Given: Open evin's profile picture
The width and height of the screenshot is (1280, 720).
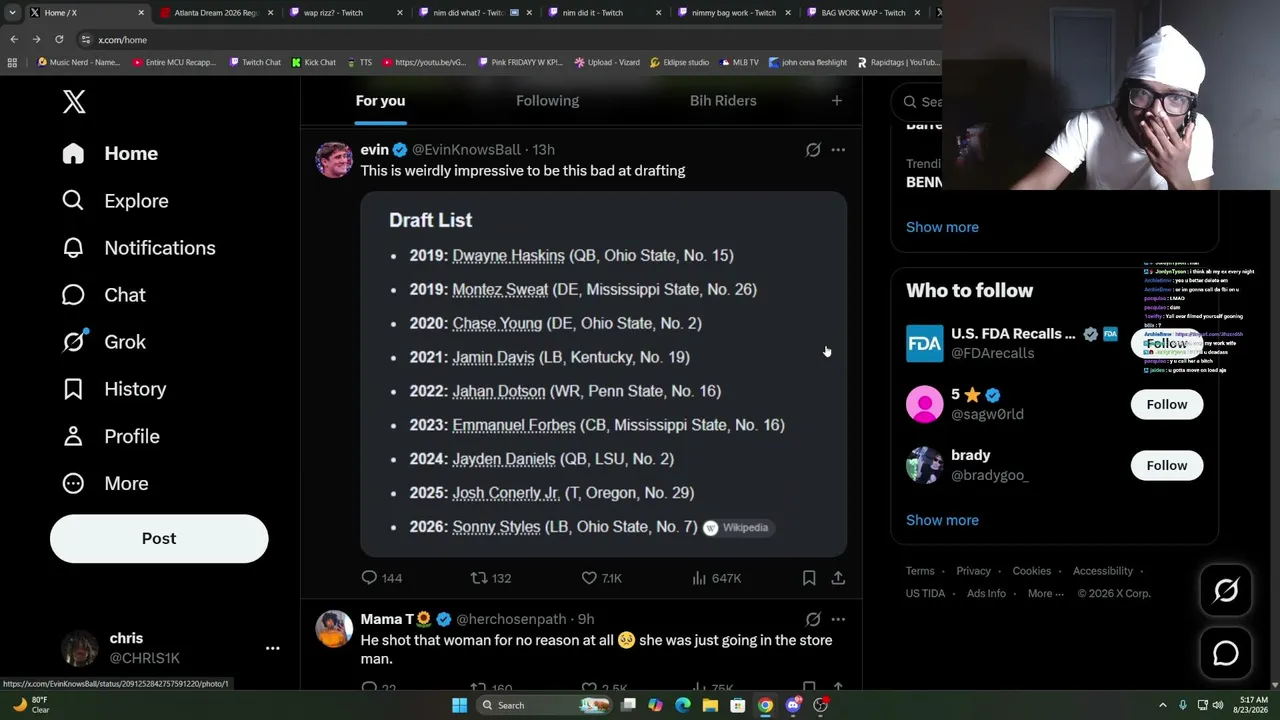Looking at the screenshot, I should pyautogui.click(x=334, y=159).
